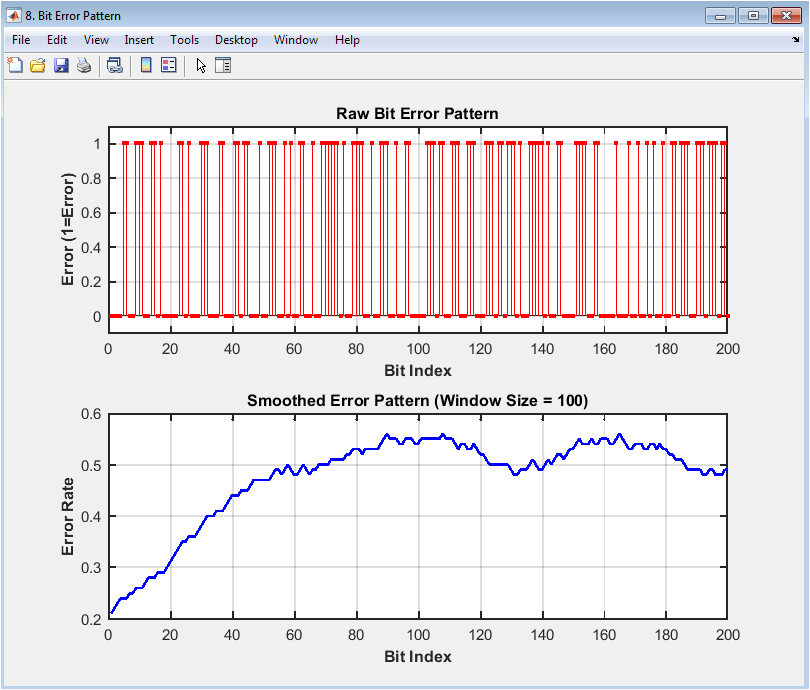This screenshot has height=690, width=810.
Task: Print the figure using the printer icon
Action: click(x=84, y=66)
